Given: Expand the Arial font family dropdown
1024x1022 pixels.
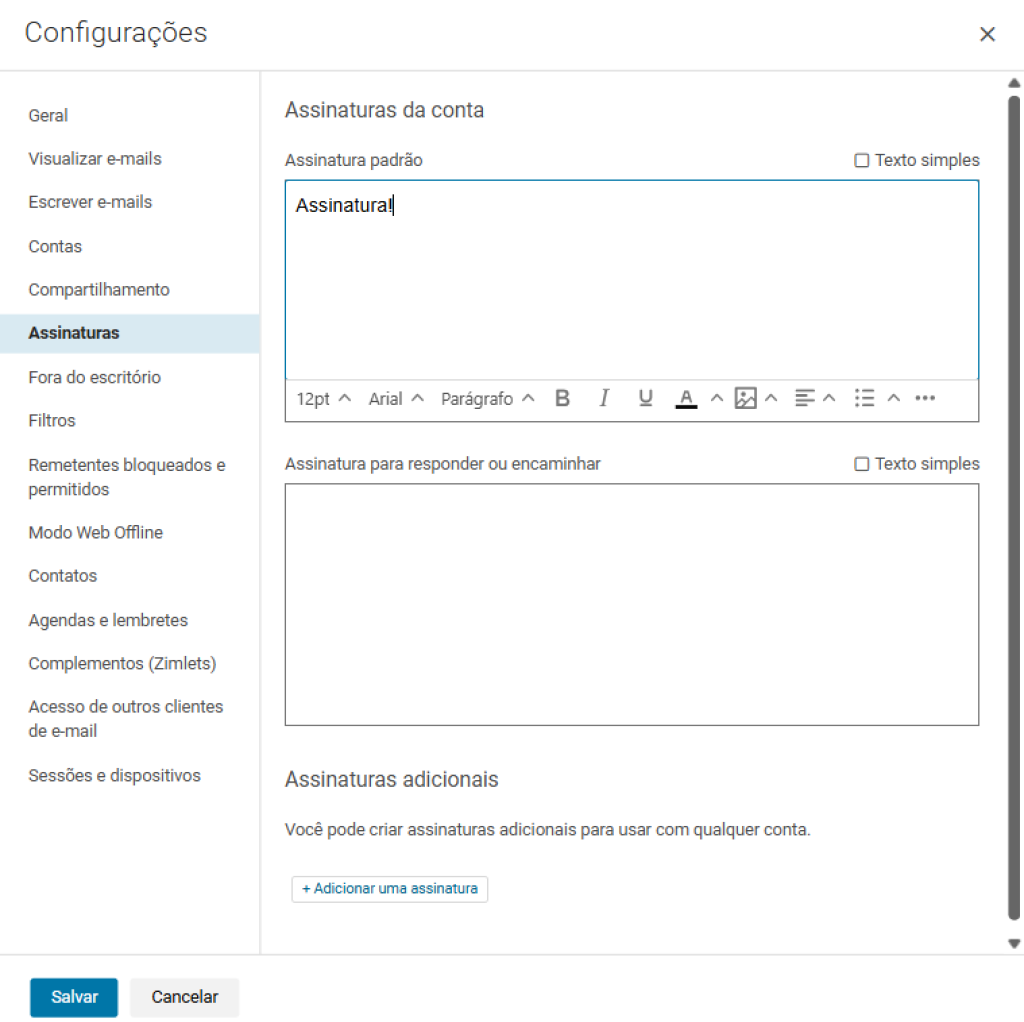Looking at the screenshot, I should pos(396,399).
